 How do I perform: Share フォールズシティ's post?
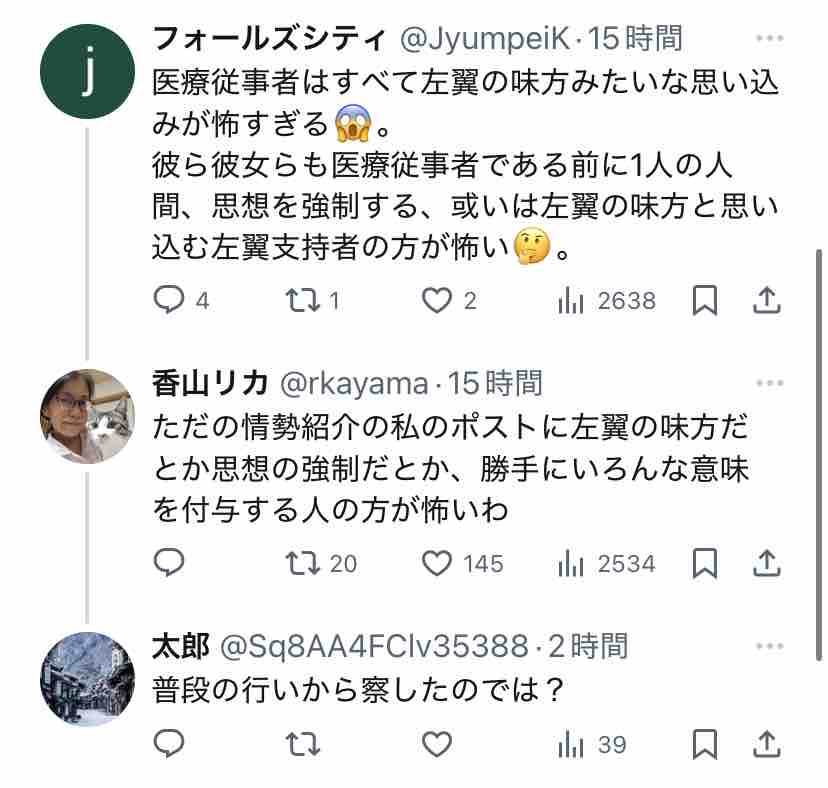coord(767,300)
